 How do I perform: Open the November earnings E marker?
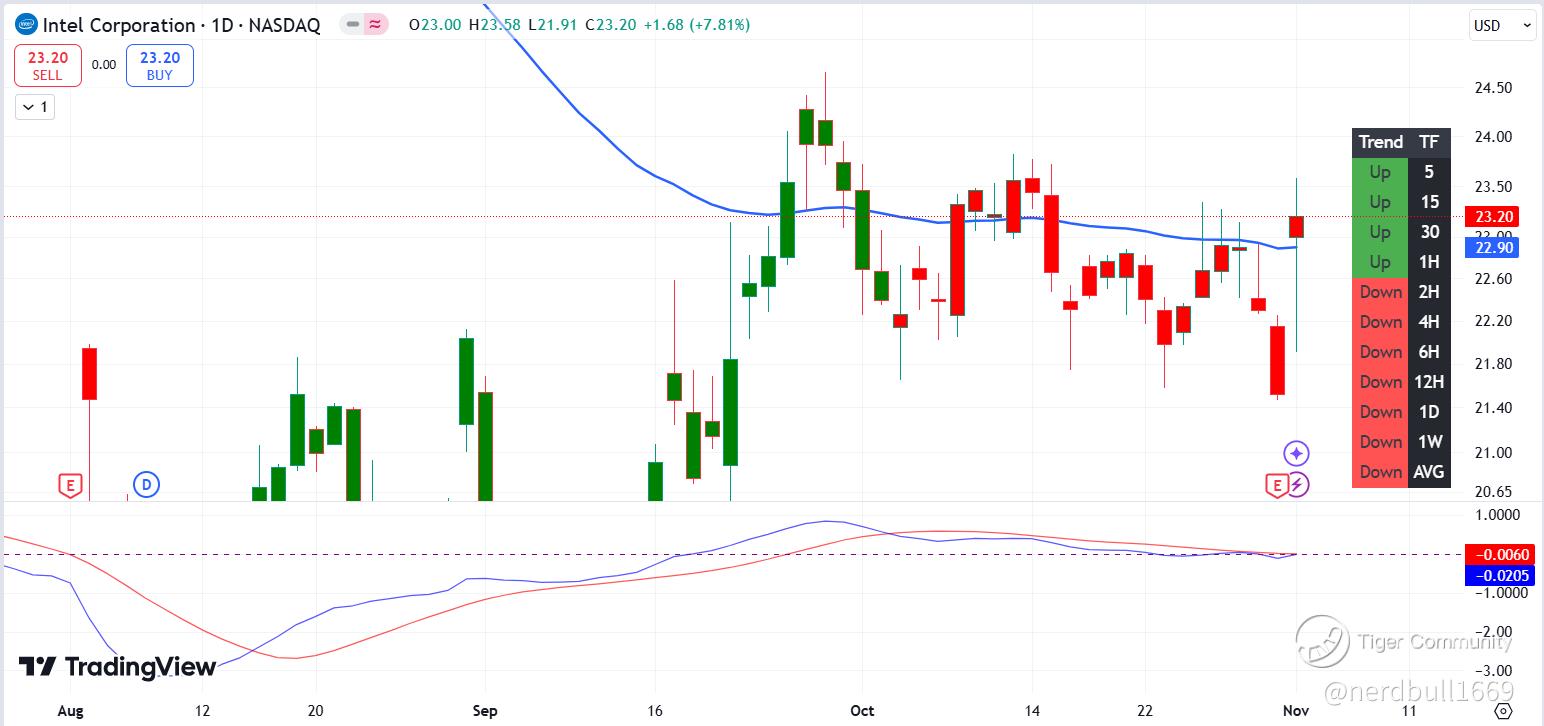(x=1276, y=486)
